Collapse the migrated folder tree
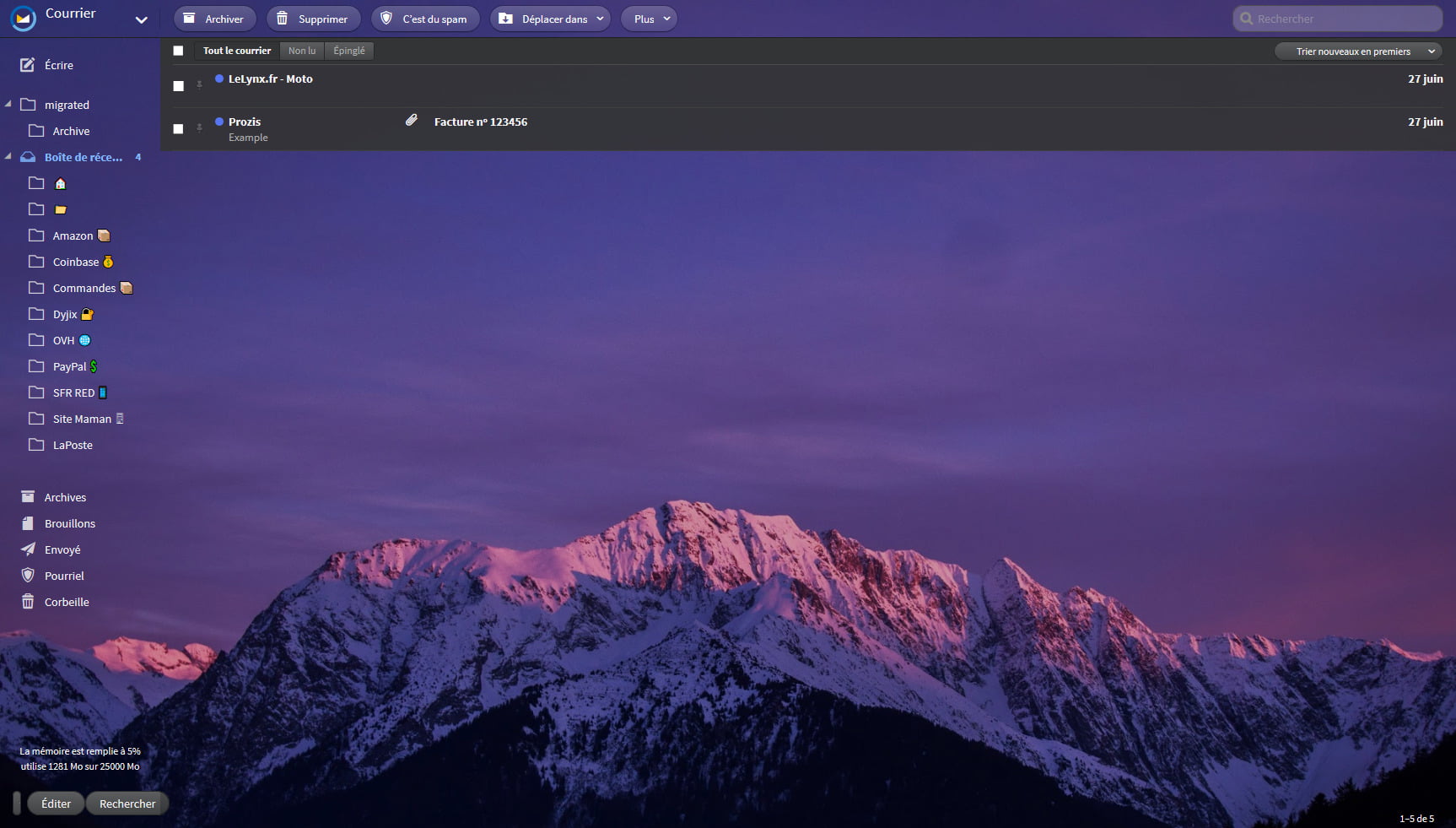The height and width of the screenshot is (828, 1456). point(8,103)
